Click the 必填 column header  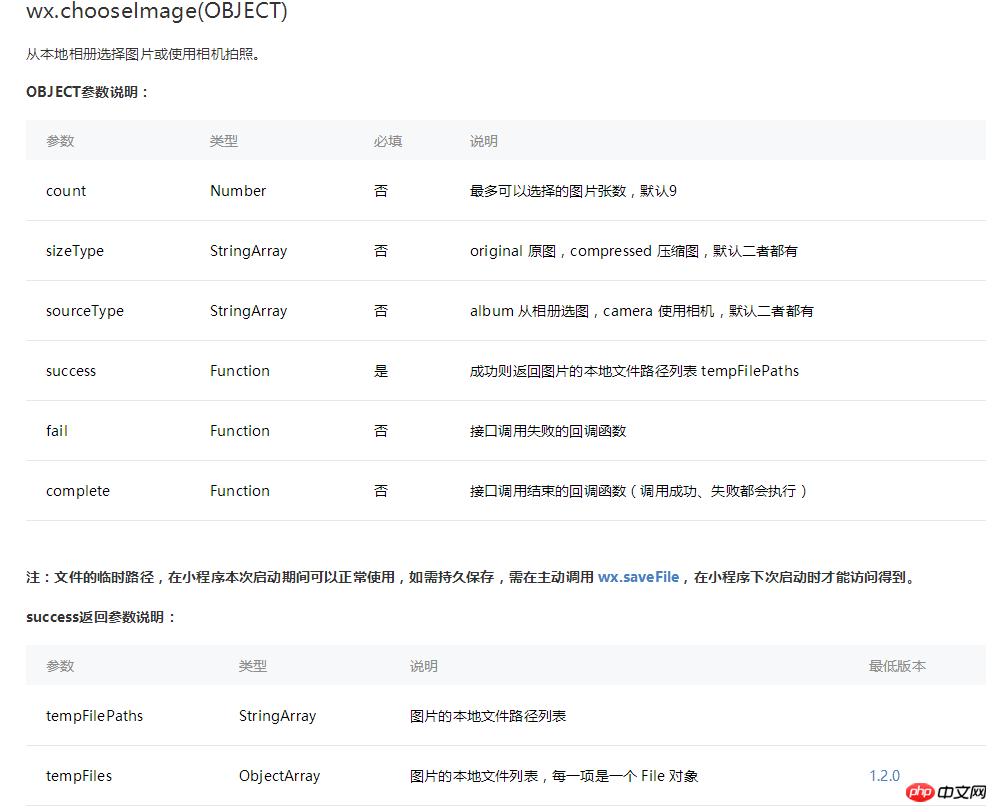coord(387,141)
